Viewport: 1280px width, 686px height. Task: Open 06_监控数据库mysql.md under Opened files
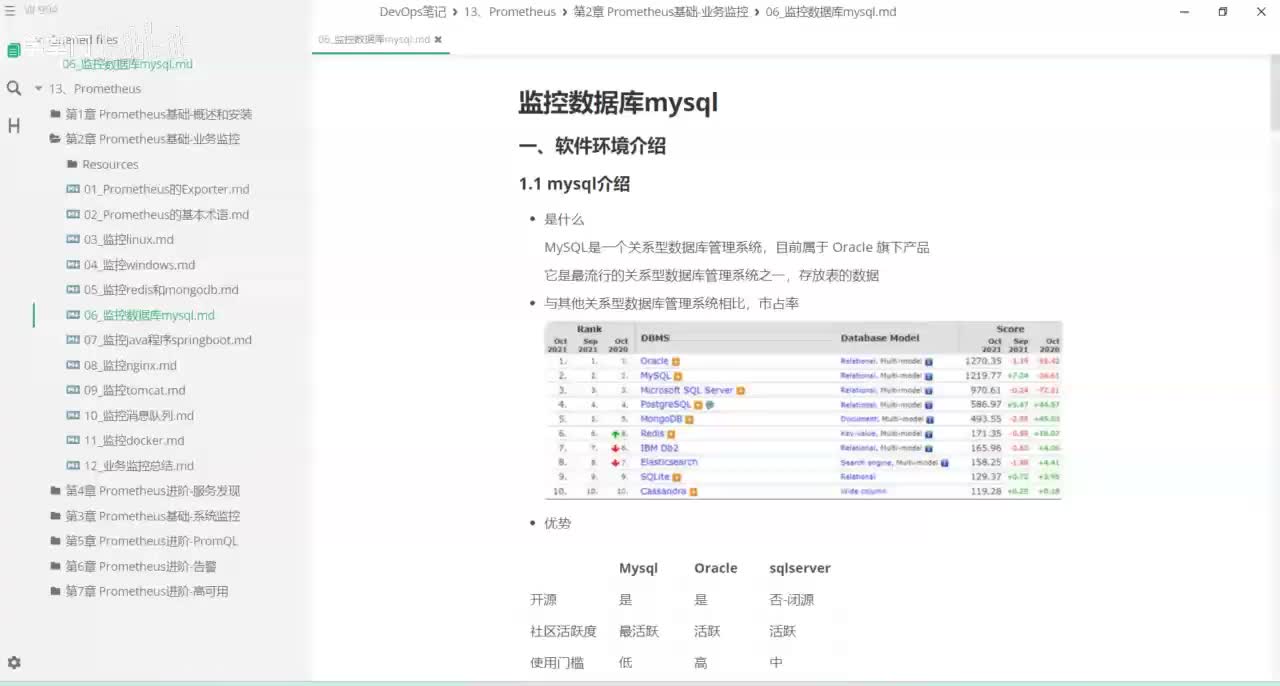(127, 64)
